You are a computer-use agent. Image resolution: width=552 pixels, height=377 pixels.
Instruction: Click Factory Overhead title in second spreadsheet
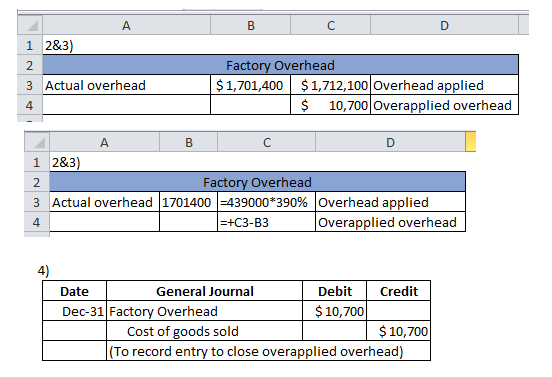pyautogui.click(x=257, y=182)
